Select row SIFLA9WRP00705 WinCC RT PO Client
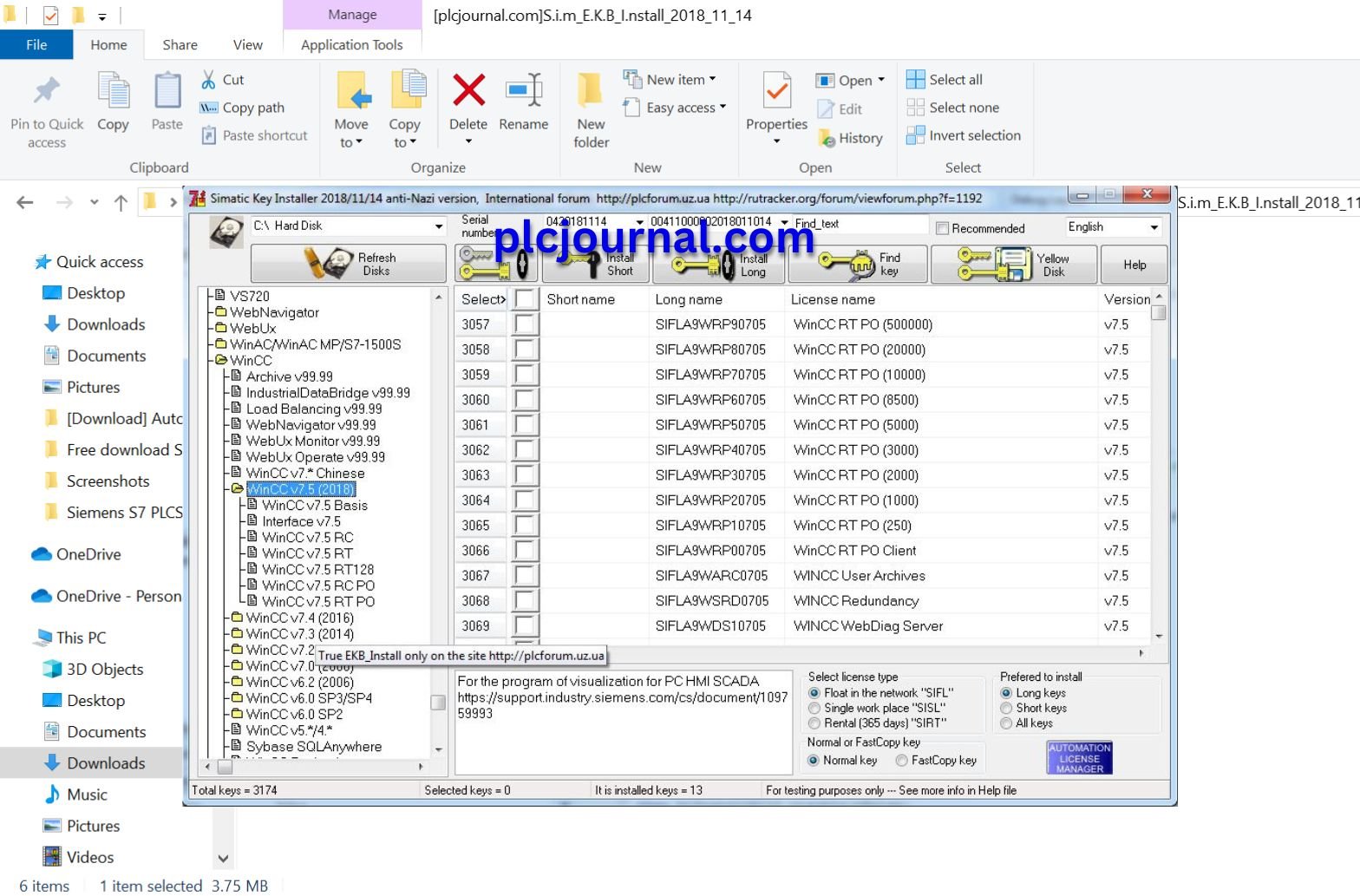This screenshot has width=1360, height=896. click(802, 551)
